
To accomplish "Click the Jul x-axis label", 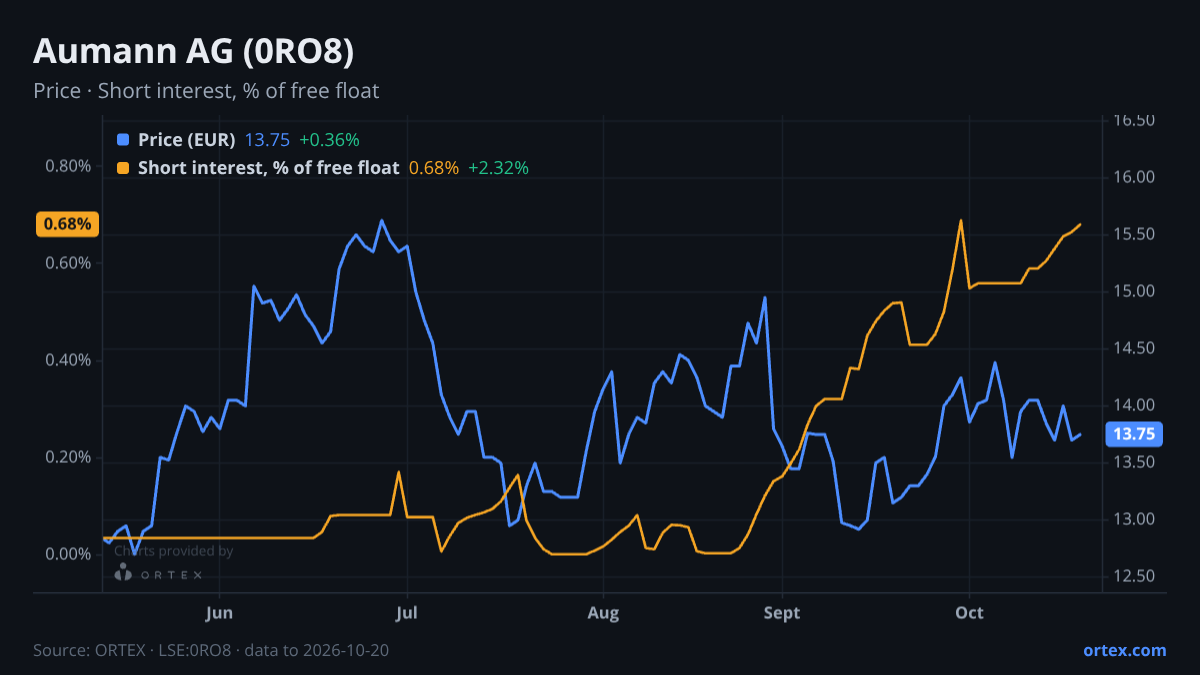I will point(406,612).
